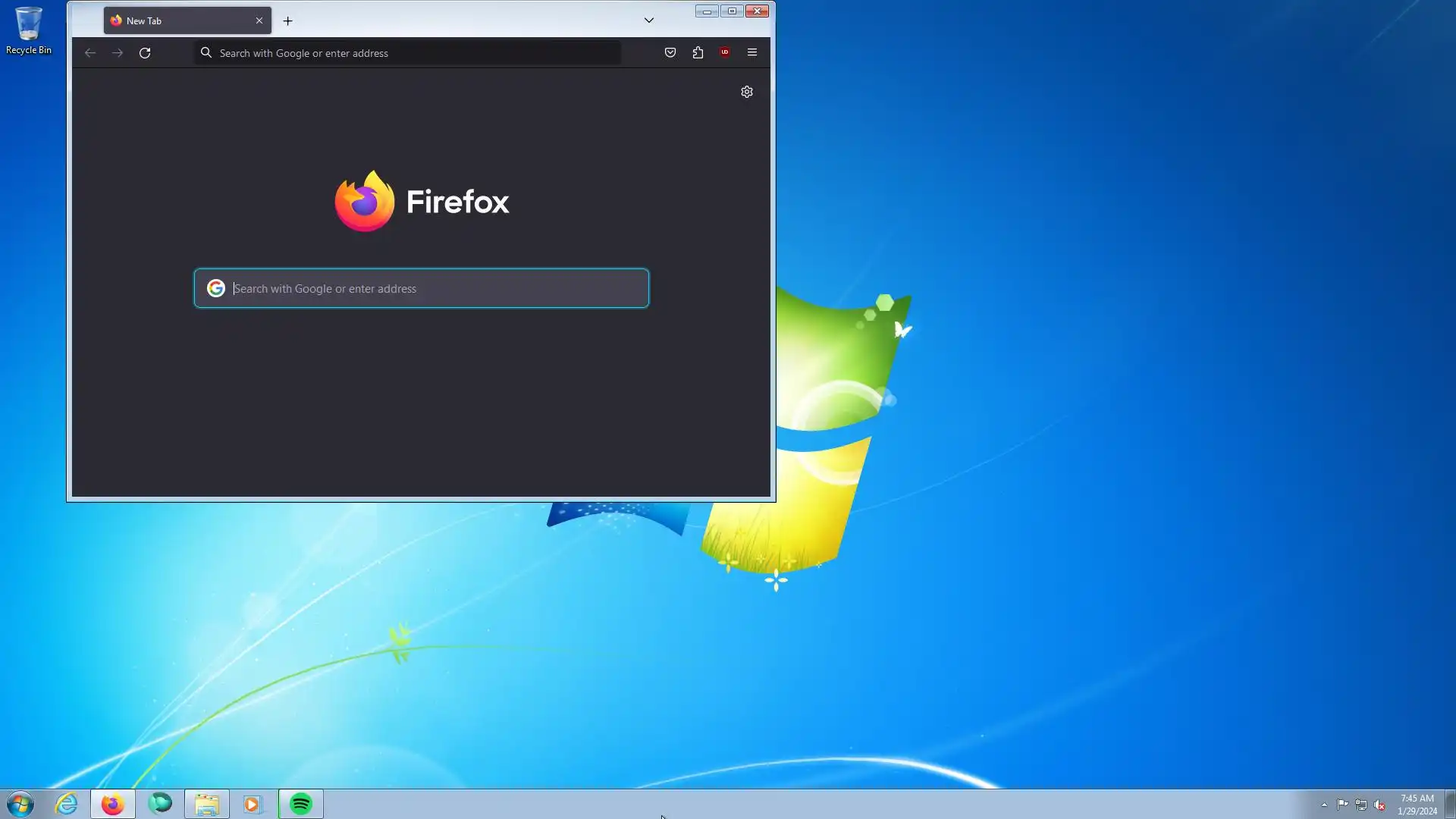1456x819 pixels.
Task: Open a new tab with plus button
Action: [x=288, y=21]
